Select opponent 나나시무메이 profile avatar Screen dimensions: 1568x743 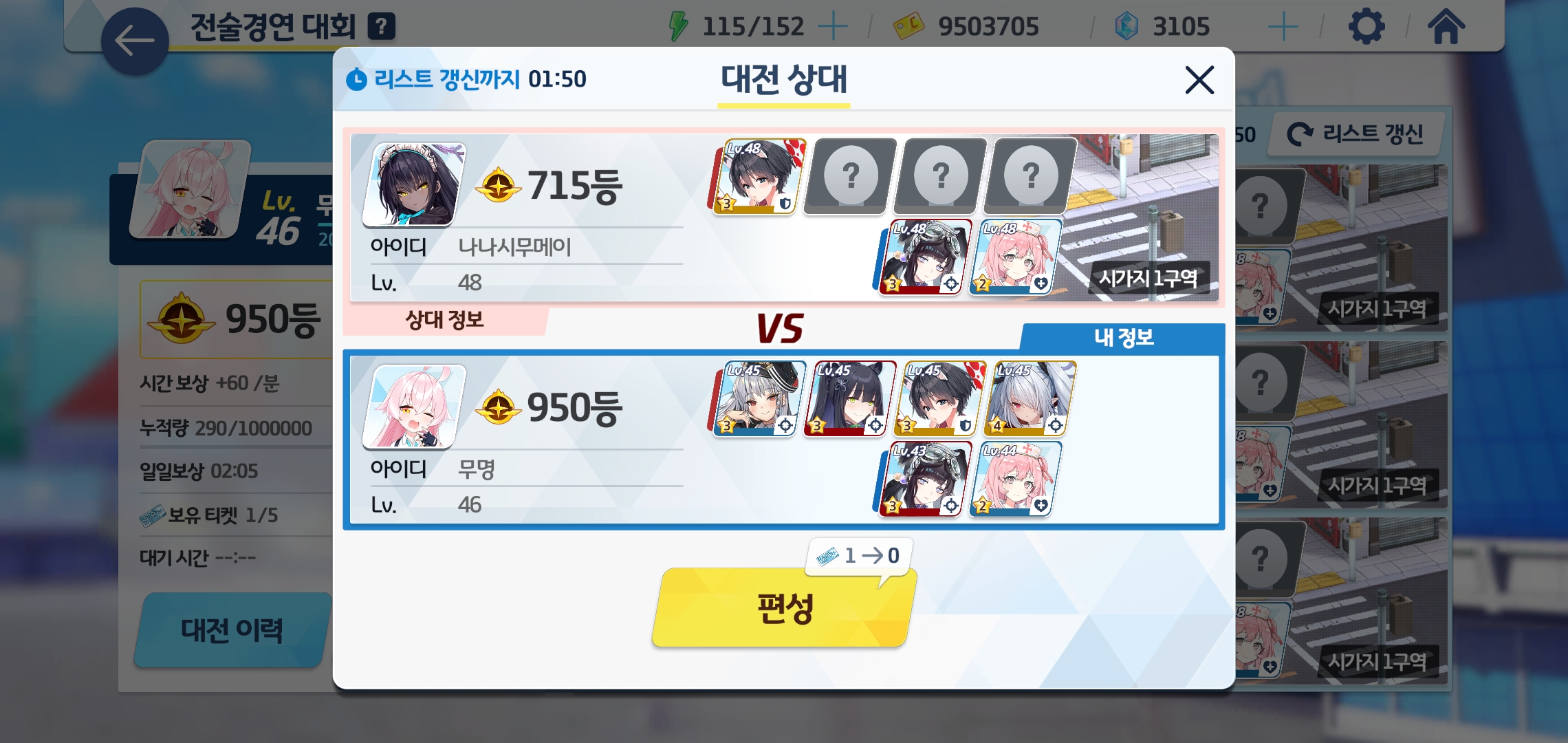pyautogui.click(x=413, y=184)
